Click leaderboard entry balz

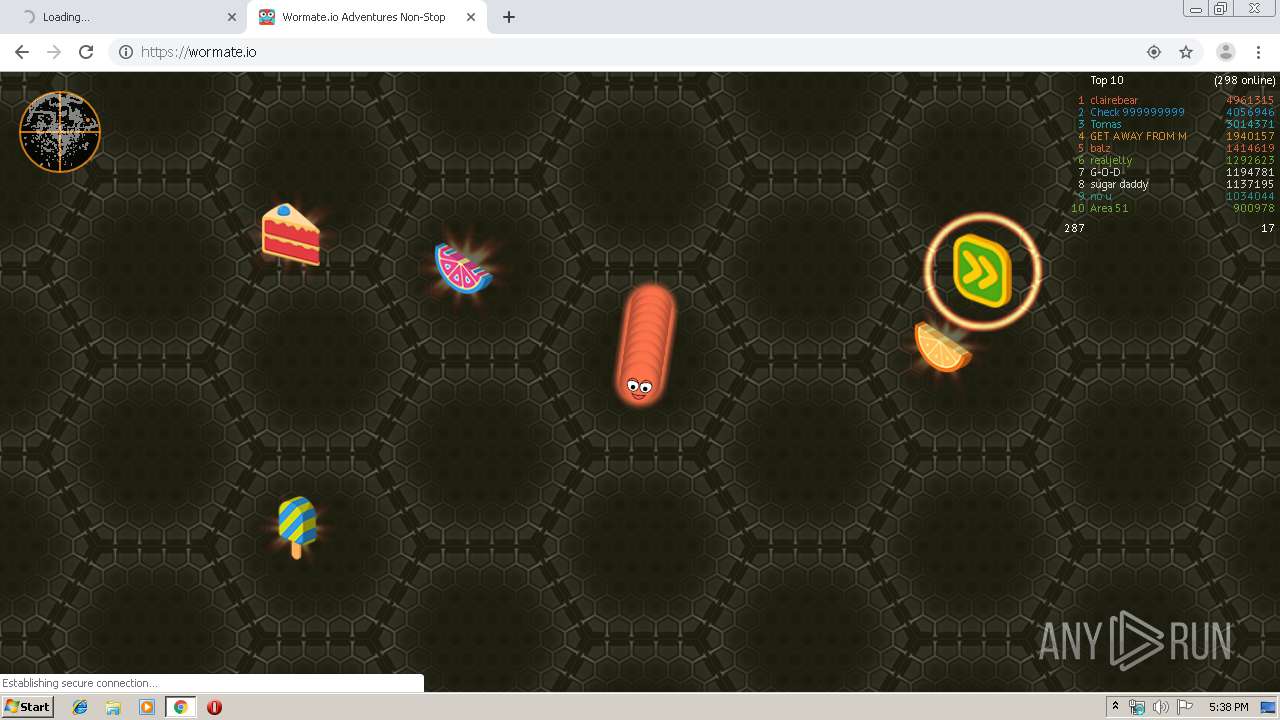point(1100,148)
